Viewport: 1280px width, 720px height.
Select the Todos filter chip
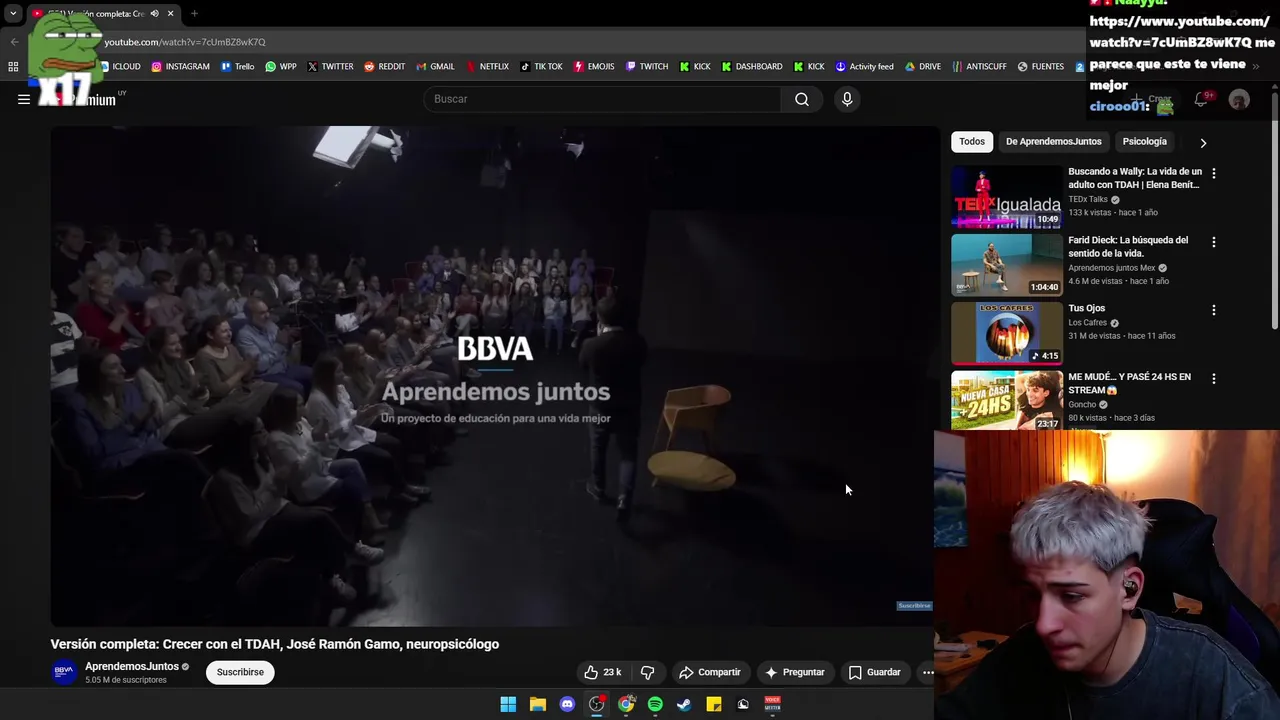pos(972,141)
